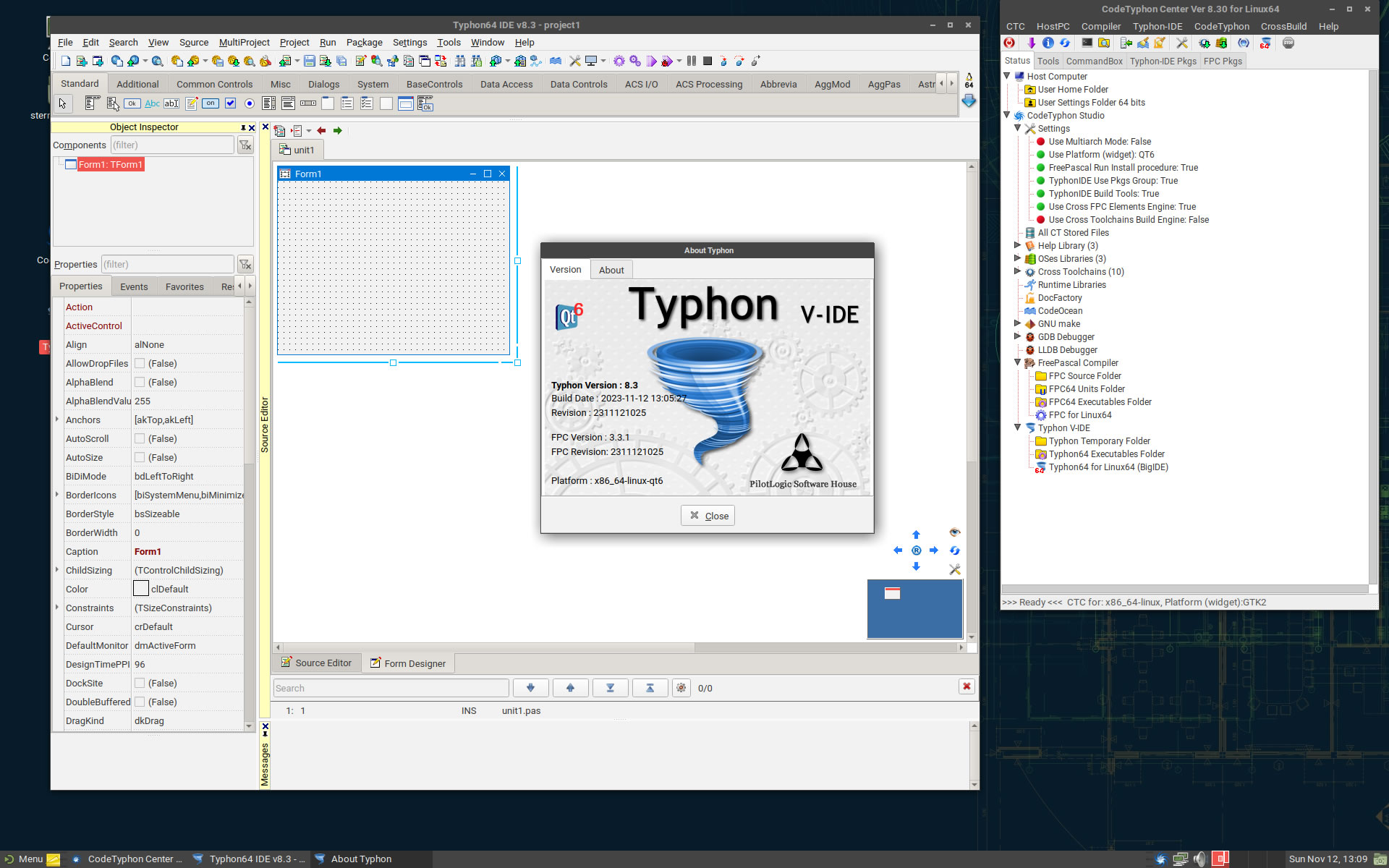The image size is (1389, 868).
Task: Expand the Cross Toolchains (10) node
Action: point(1018,271)
